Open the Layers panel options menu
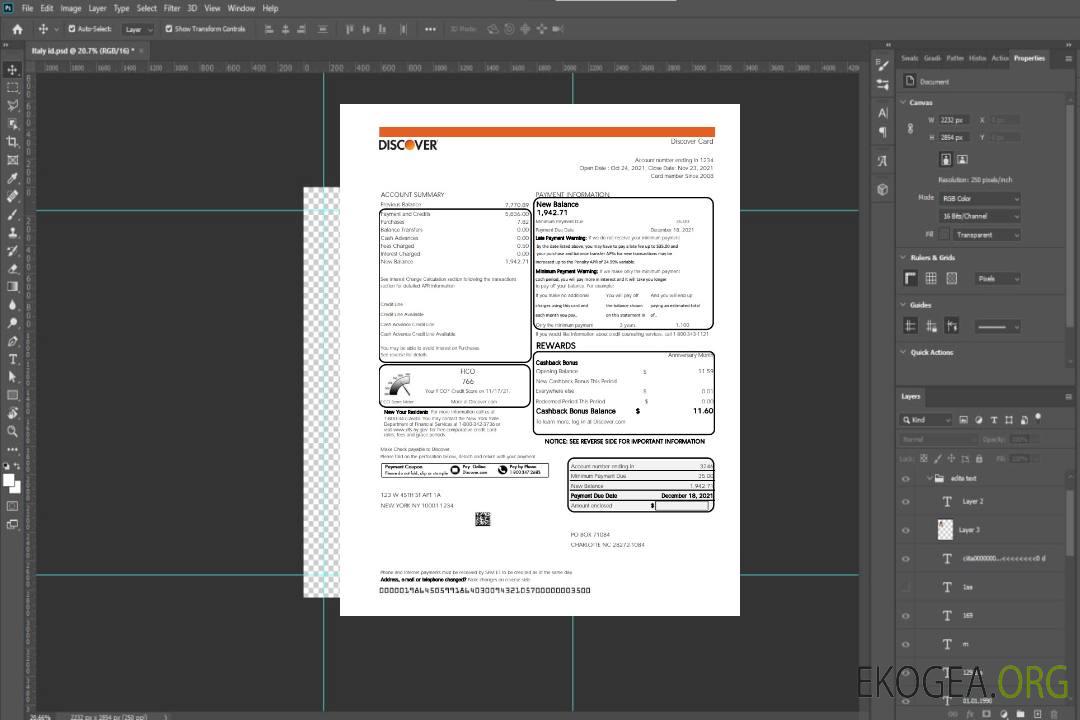This screenshot has height=720, width=1080. [x=1068, y=397]
